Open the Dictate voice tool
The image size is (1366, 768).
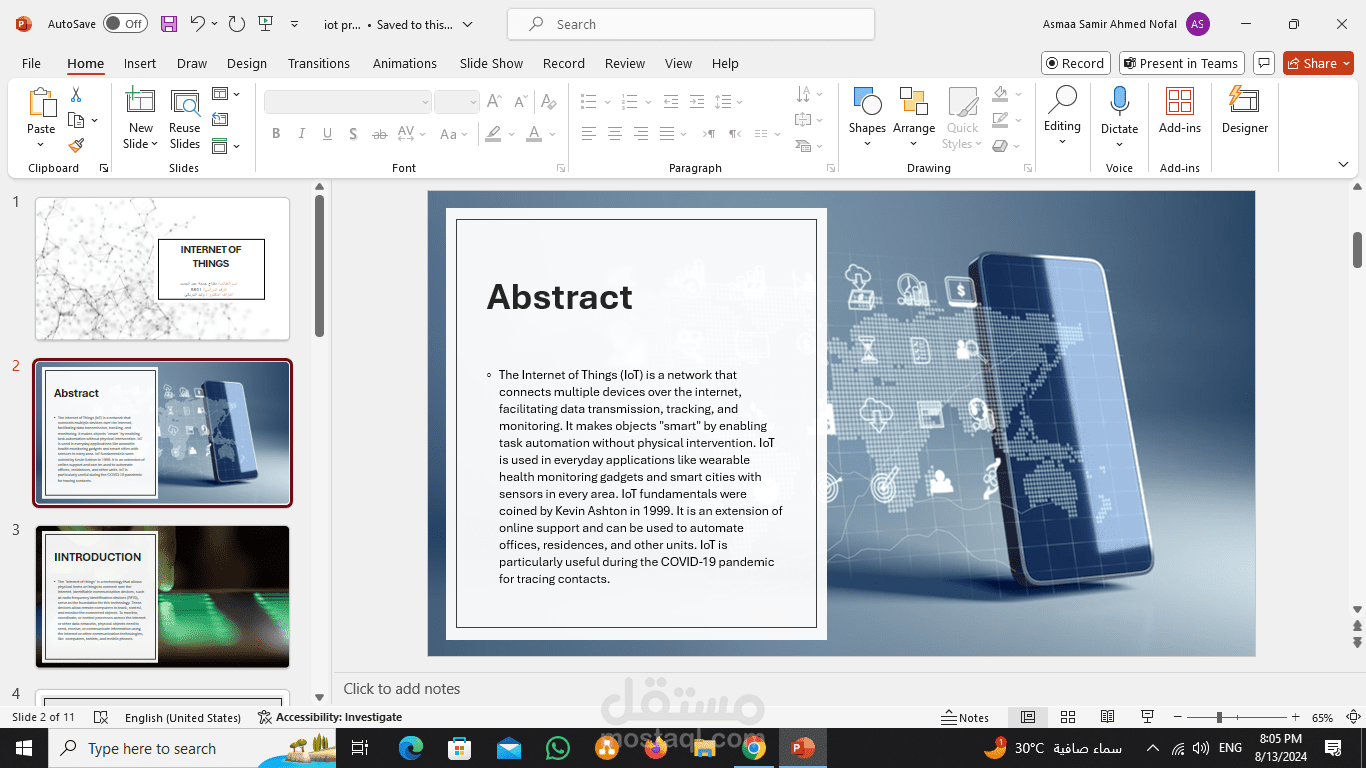tap(1119, 110)
